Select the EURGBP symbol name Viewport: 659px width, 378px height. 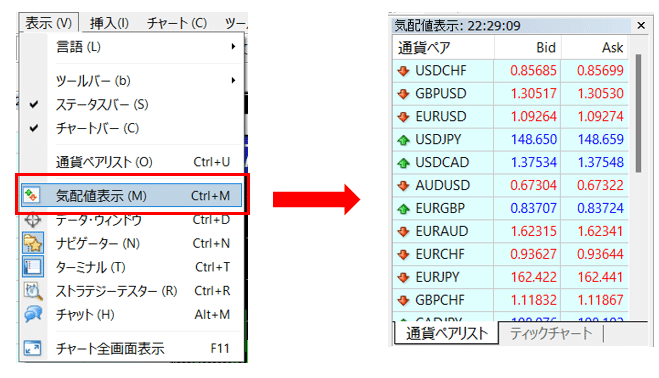440,209
